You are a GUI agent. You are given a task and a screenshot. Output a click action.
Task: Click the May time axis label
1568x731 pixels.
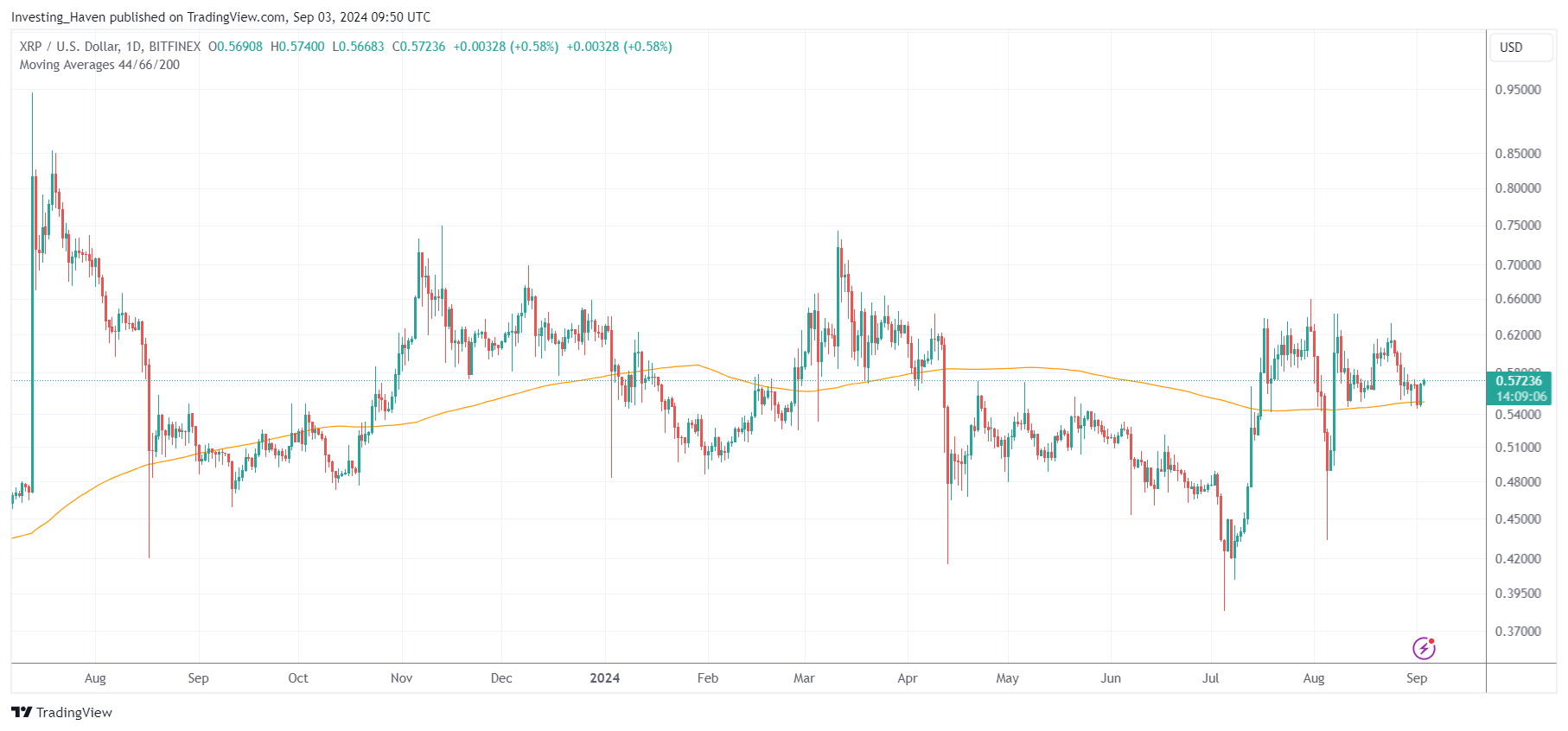pyautogui.click(x=1007, y=678)
